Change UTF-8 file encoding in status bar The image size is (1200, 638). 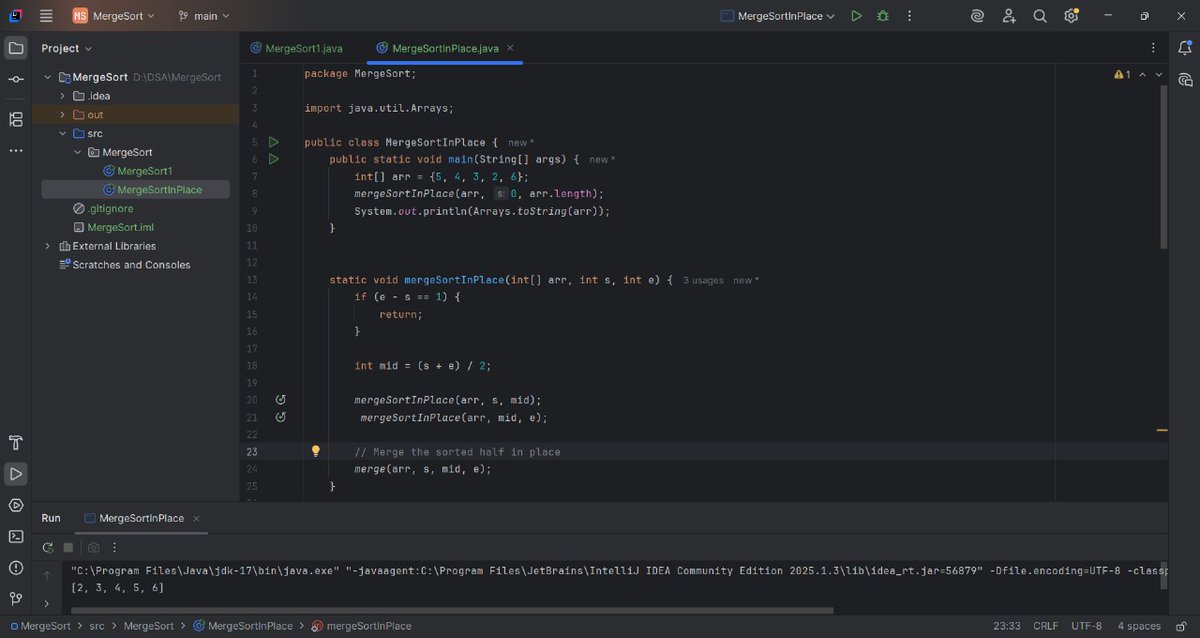click(1086, 626)
